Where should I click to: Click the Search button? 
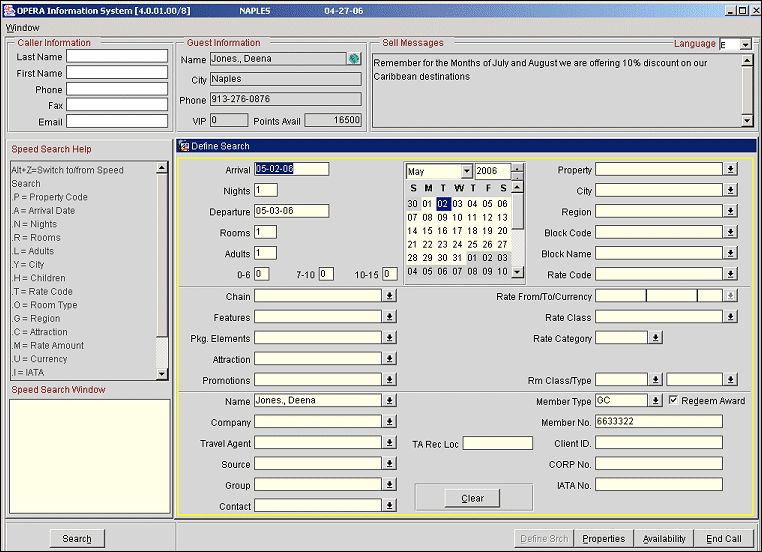(77, 539)
